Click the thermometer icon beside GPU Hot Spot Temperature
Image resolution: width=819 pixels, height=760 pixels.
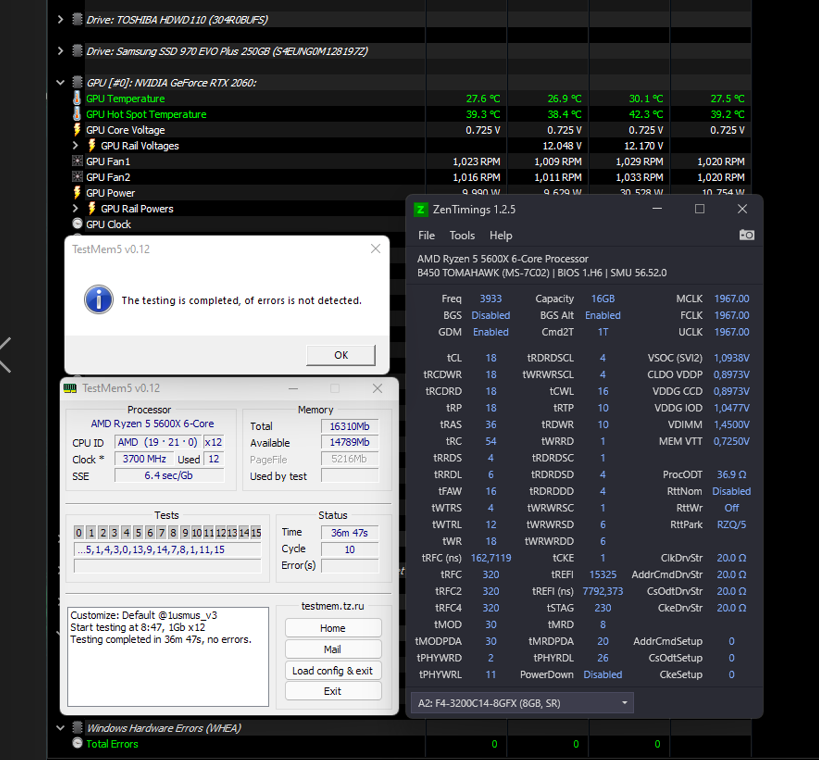(x=77, y=114)
